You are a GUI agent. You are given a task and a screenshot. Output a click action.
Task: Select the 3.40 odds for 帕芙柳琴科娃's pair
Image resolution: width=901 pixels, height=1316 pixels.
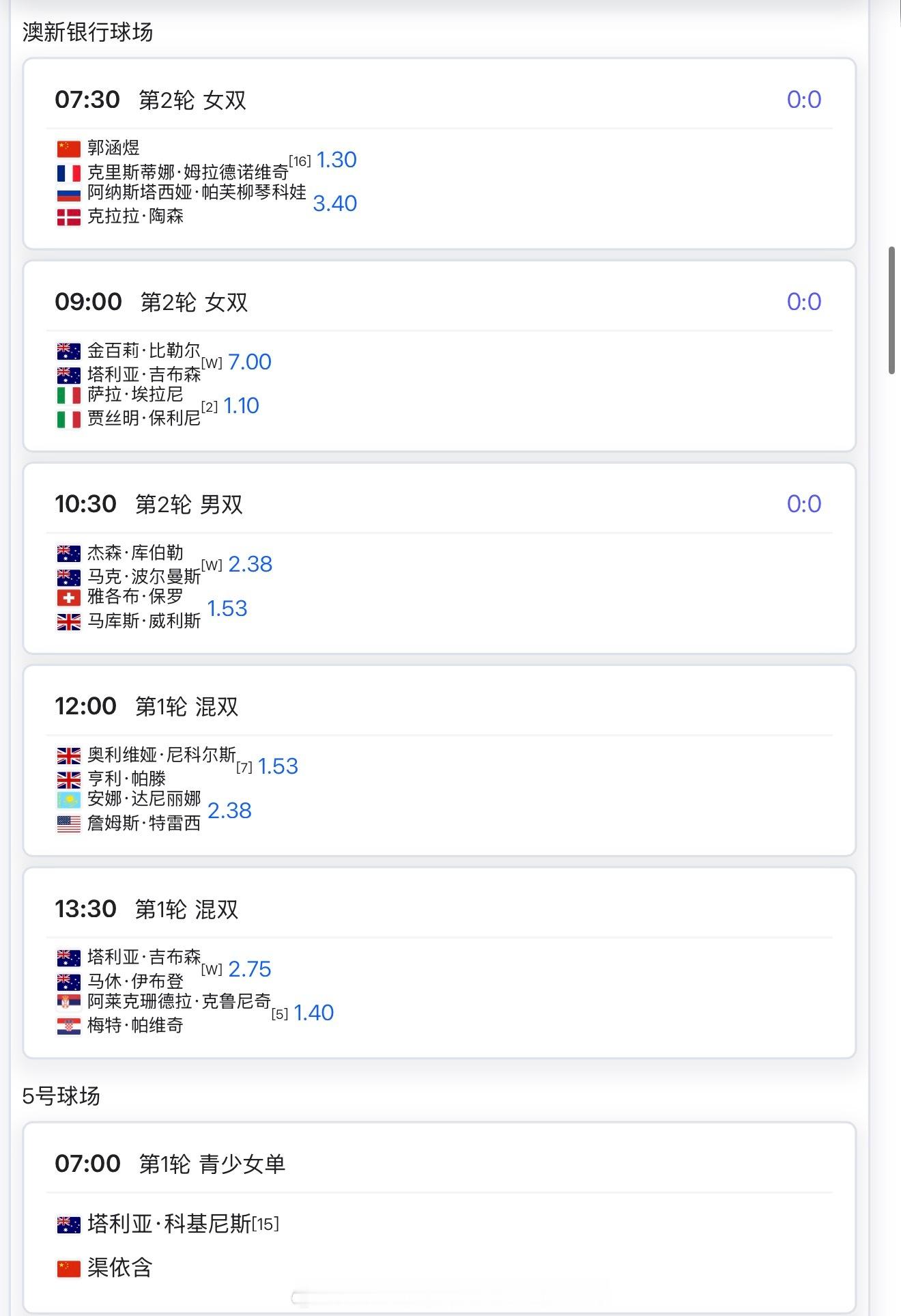click(334, 204)
